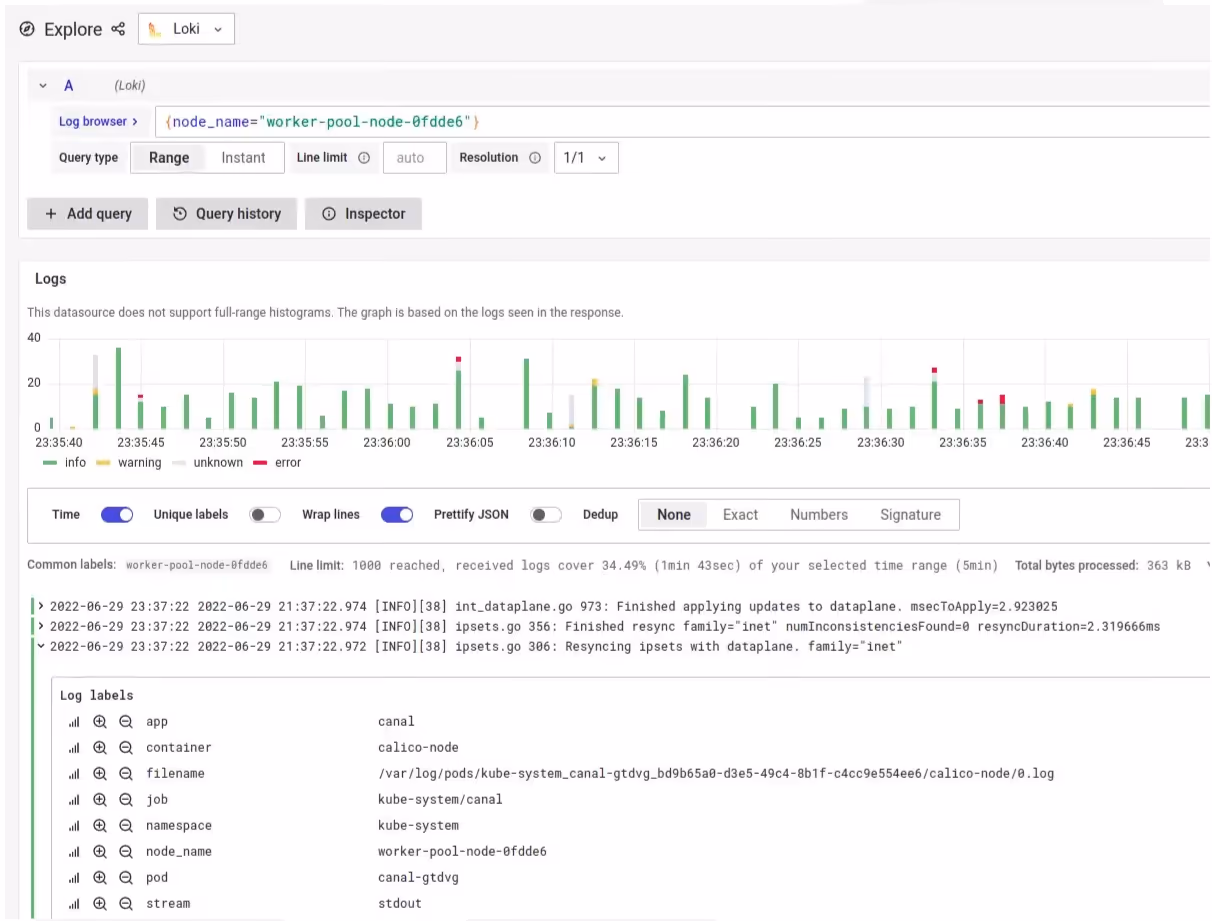Click the Line limit input field
The width and height of the screenshot is (1212, 921).
click(411, 158)
